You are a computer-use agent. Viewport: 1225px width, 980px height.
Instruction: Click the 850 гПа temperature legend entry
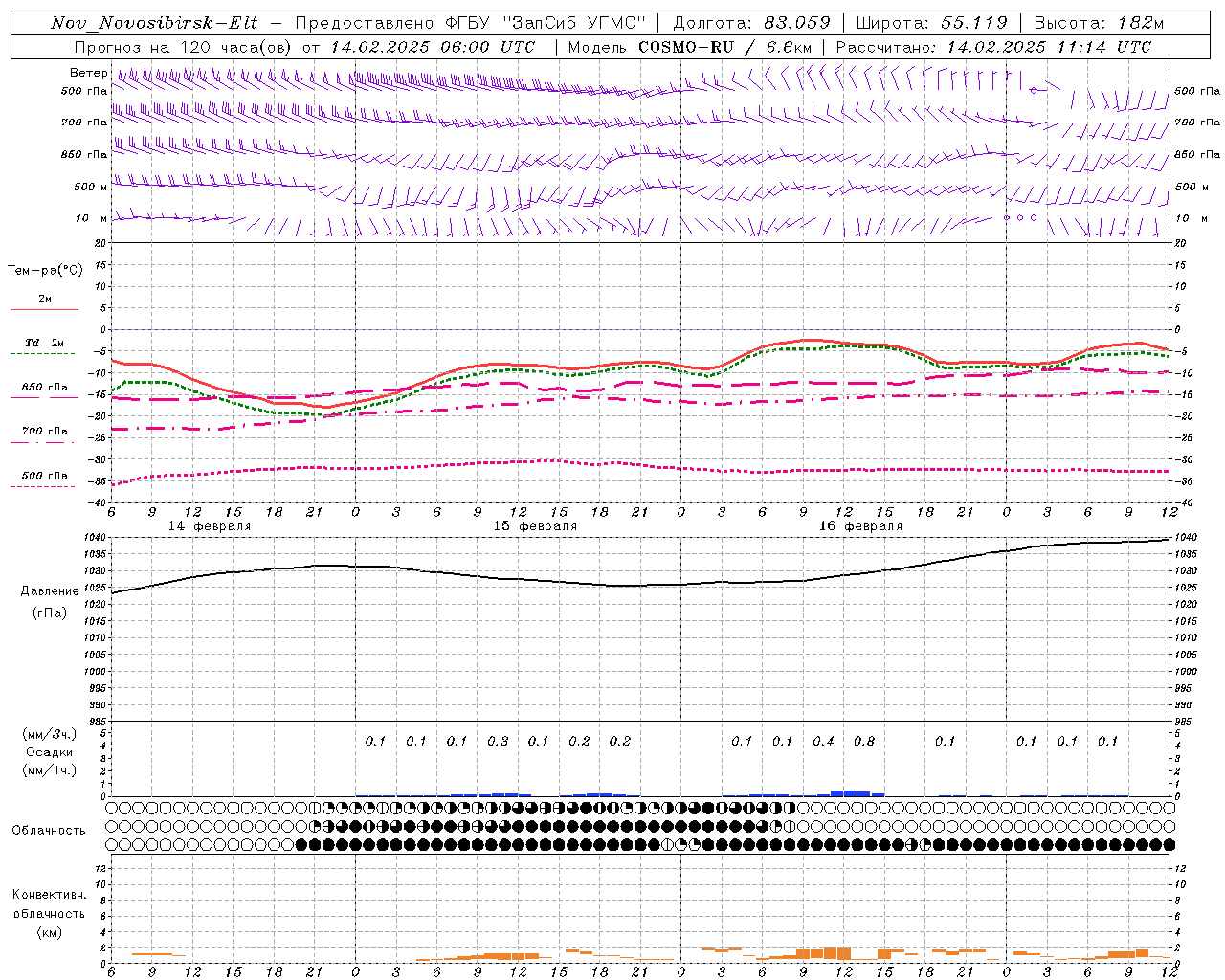[x=45, y=388]
